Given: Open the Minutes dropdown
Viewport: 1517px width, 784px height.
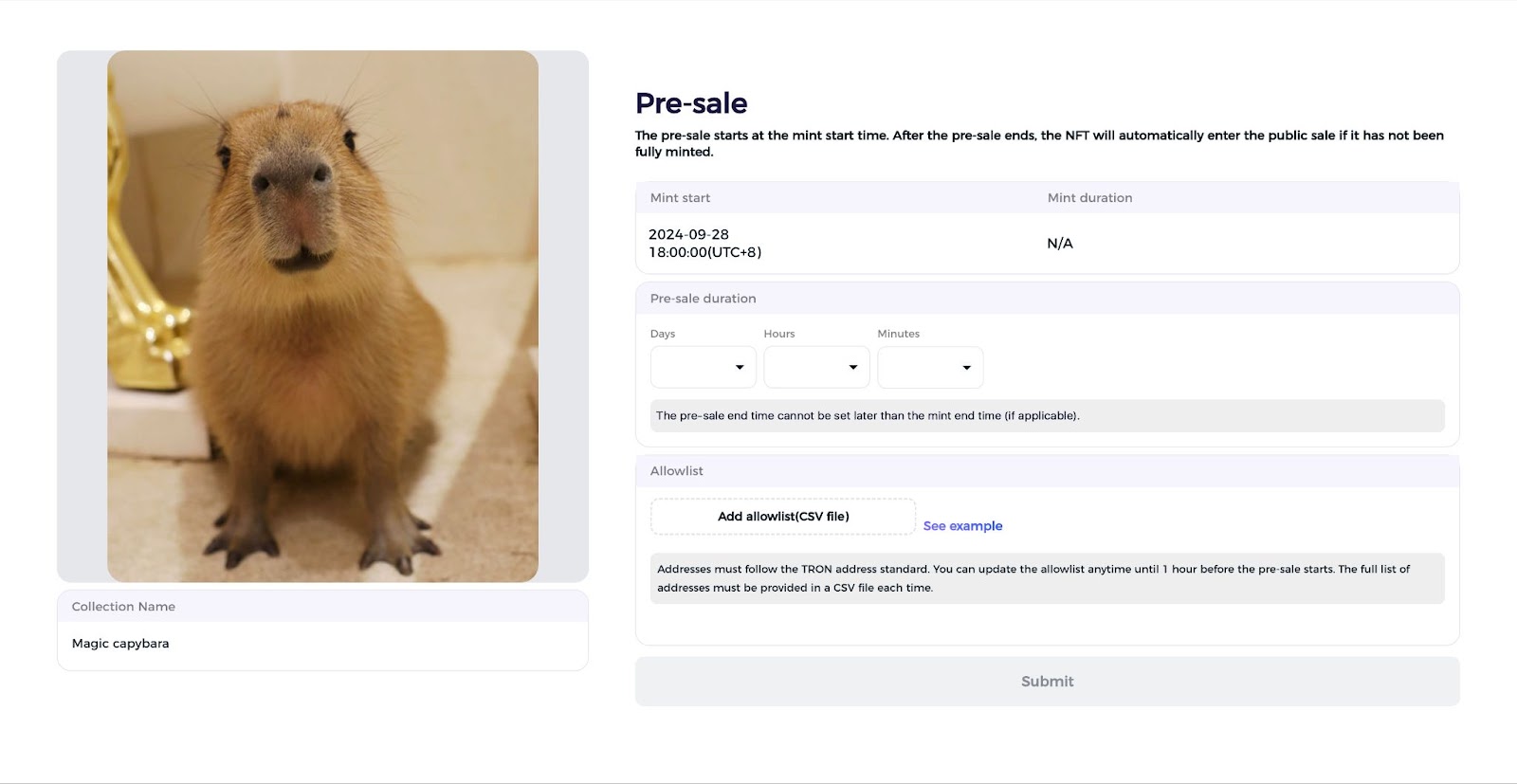Looking at the screenshot, I should [x=930, y=367].
